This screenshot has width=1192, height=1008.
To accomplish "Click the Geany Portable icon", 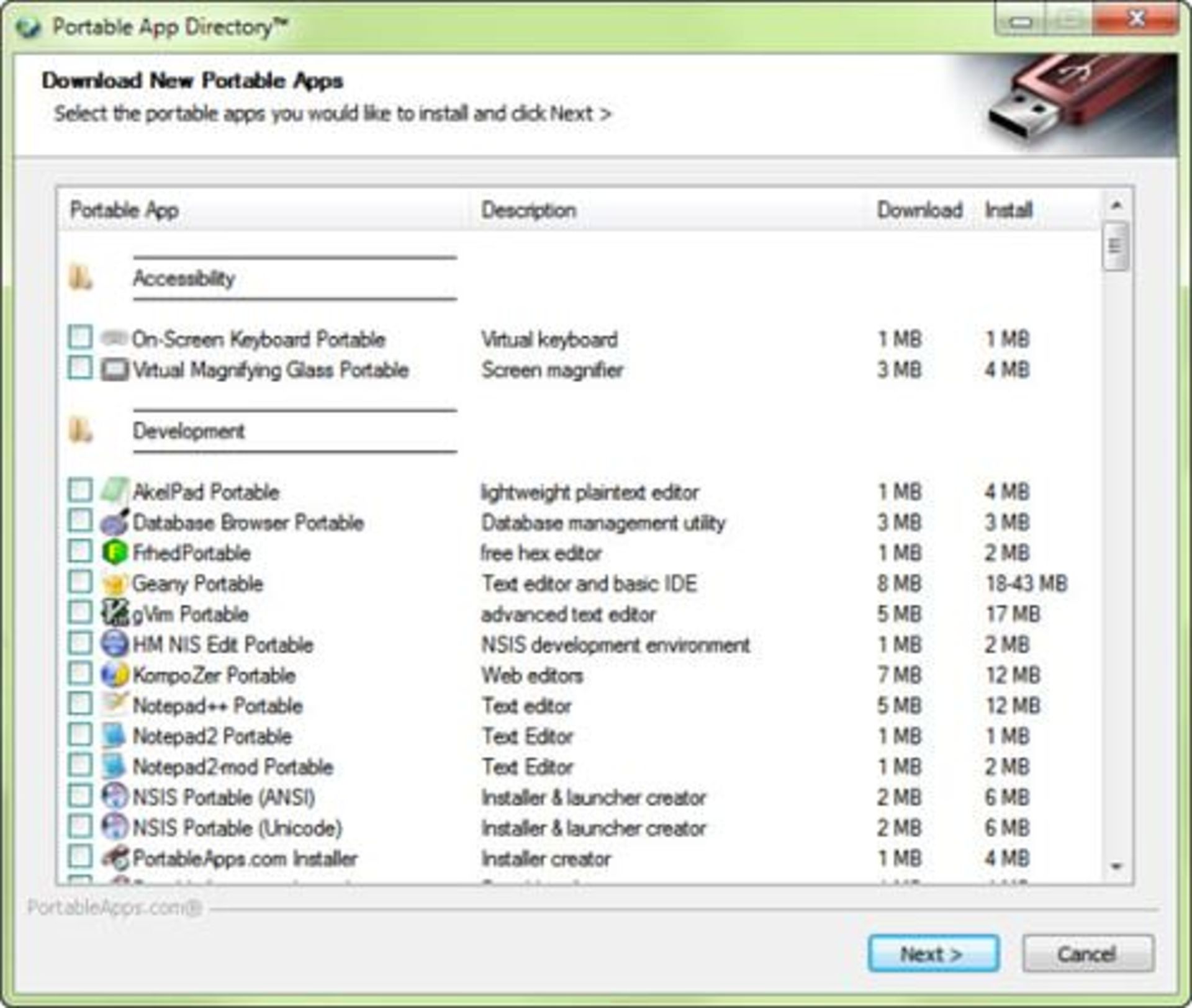I will 114,583.
